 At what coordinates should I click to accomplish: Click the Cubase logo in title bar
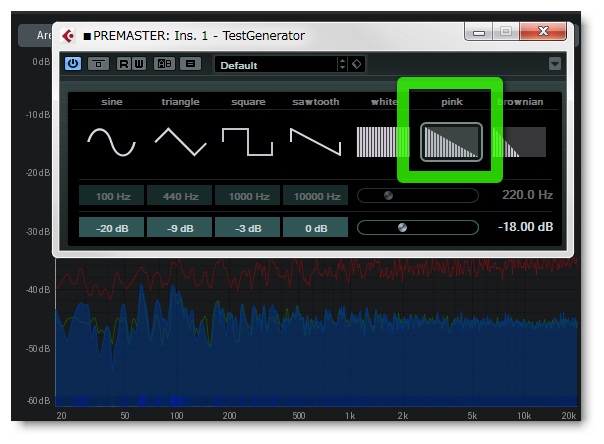coord(68,36)
